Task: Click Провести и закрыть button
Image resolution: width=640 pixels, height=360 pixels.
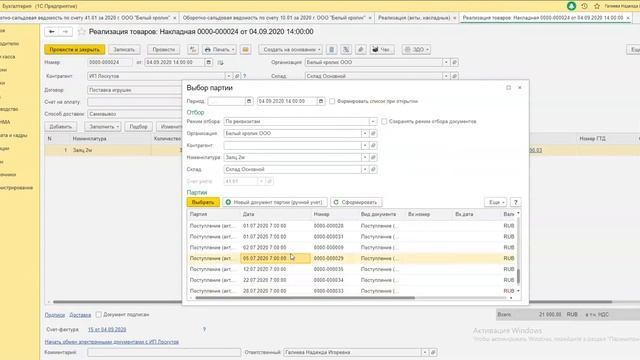Action: [x=75, y=49]
